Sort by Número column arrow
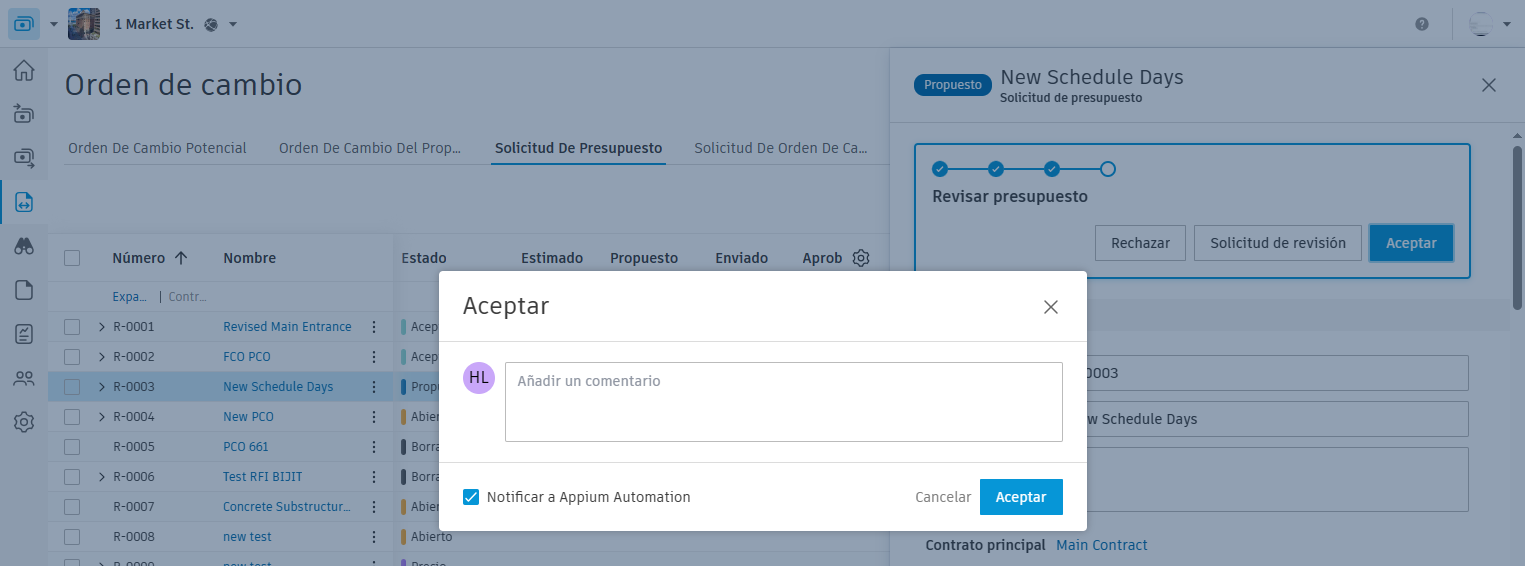The height and width of the screenshot is (566, 1525). pyautogui.click(x=181, y=258)
